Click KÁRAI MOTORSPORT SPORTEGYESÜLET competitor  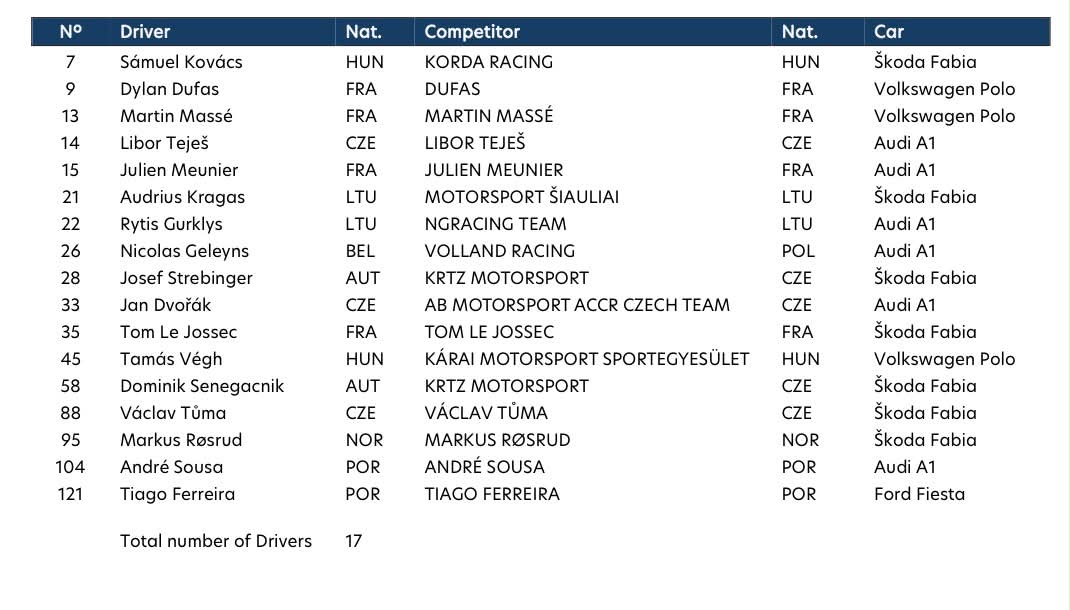587,359
